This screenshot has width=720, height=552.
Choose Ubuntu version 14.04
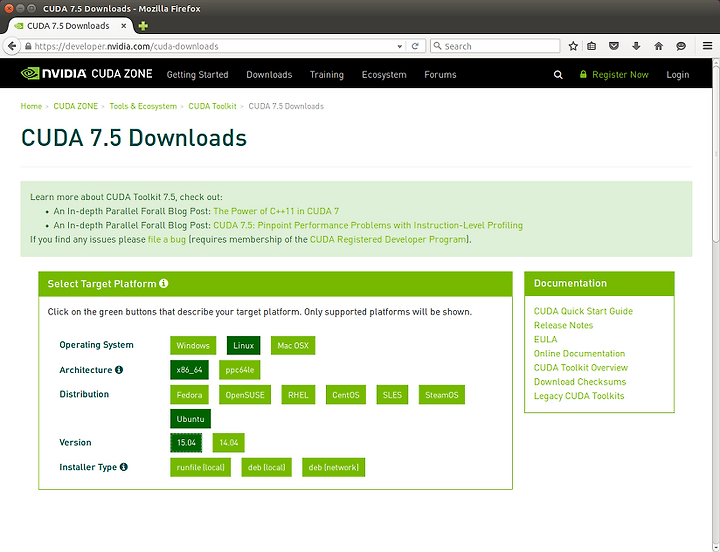click(229, 443)
